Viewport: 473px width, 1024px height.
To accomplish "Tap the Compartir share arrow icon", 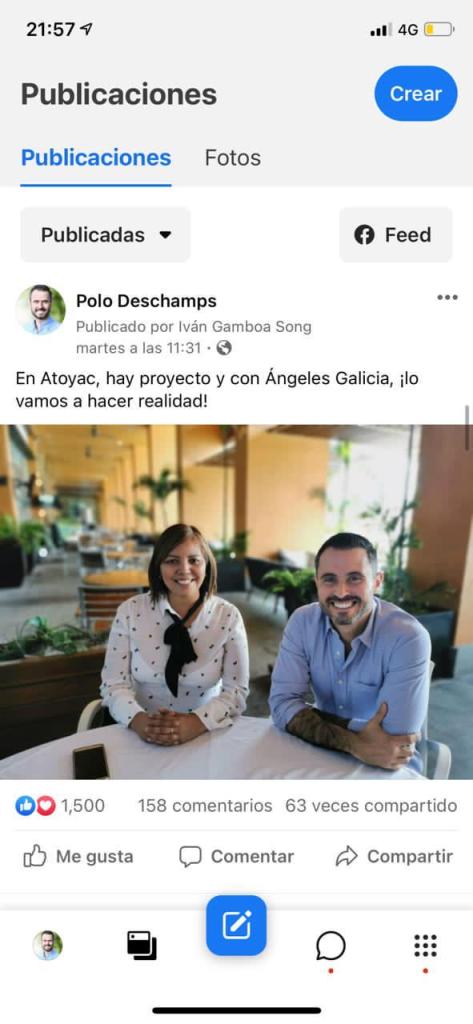I will [346, 857].
